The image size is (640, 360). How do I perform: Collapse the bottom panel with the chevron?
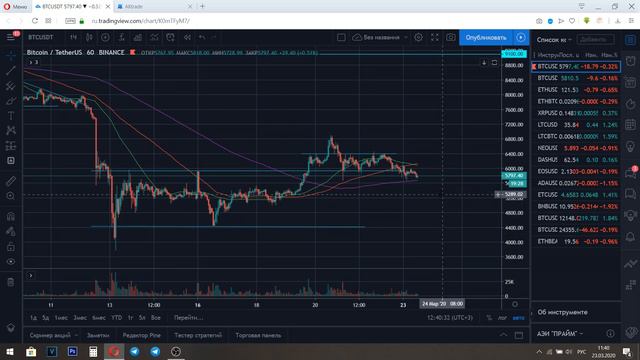[x=503, y=335]
